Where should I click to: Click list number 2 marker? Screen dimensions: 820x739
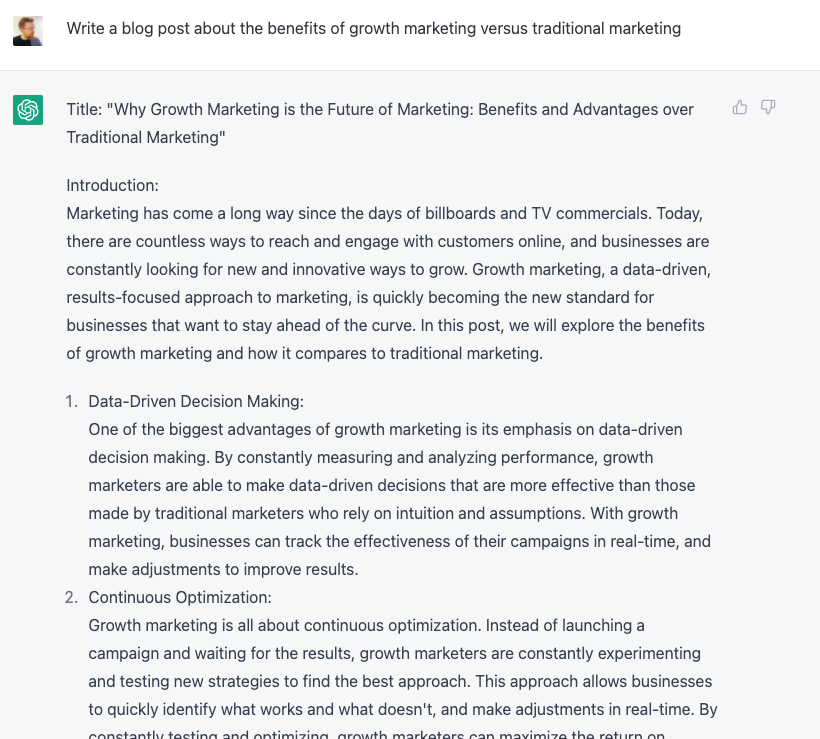(x=72, y=597)
